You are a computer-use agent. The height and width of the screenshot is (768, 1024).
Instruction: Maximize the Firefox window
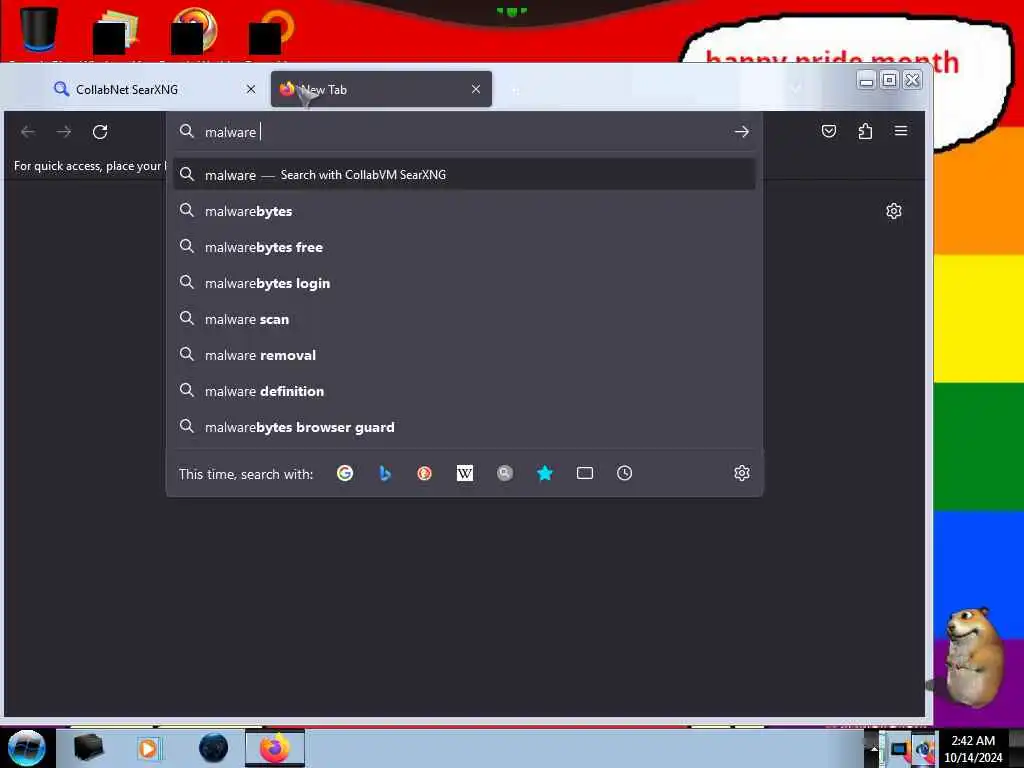889,80
